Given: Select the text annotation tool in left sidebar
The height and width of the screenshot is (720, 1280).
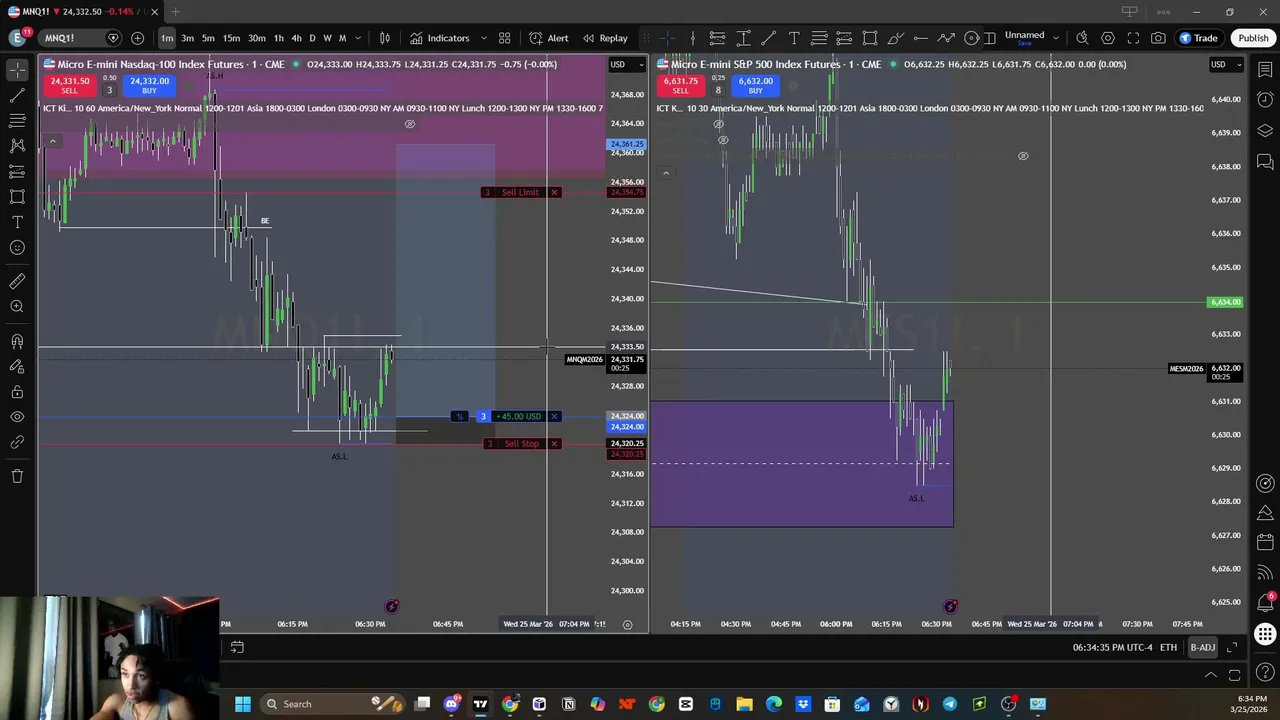Looking at the screenshot, I should (x=17, y=222).
